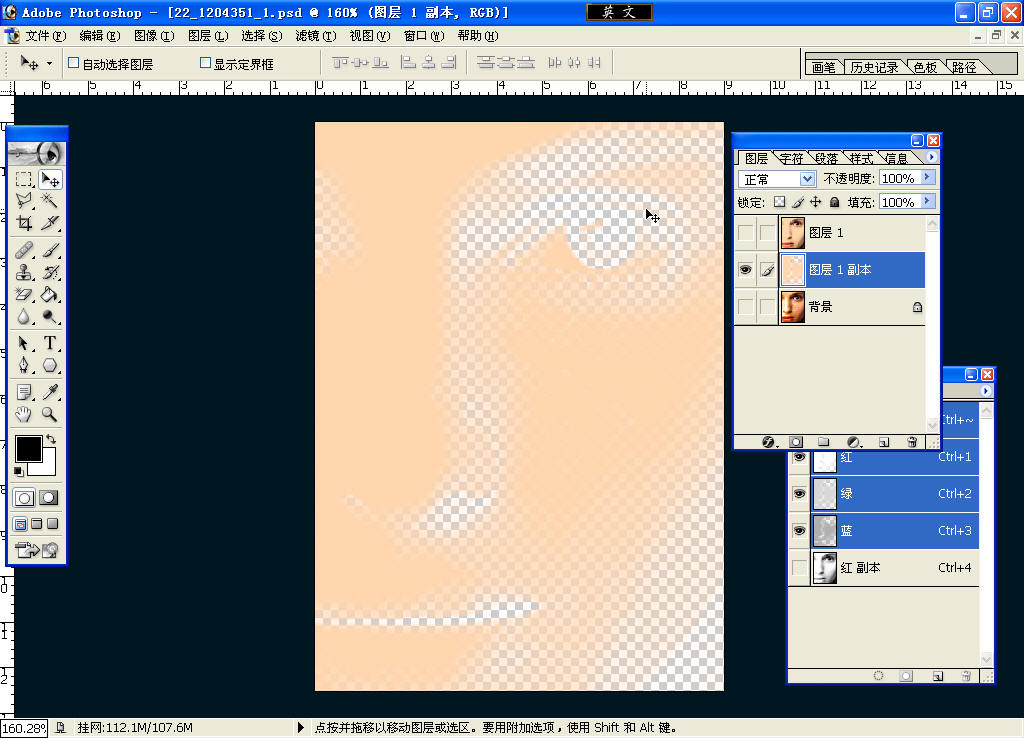The height and width of the screenshot is (738, 1024).
Task: Add layer mask in Layers panel
Action: point(795,442)
